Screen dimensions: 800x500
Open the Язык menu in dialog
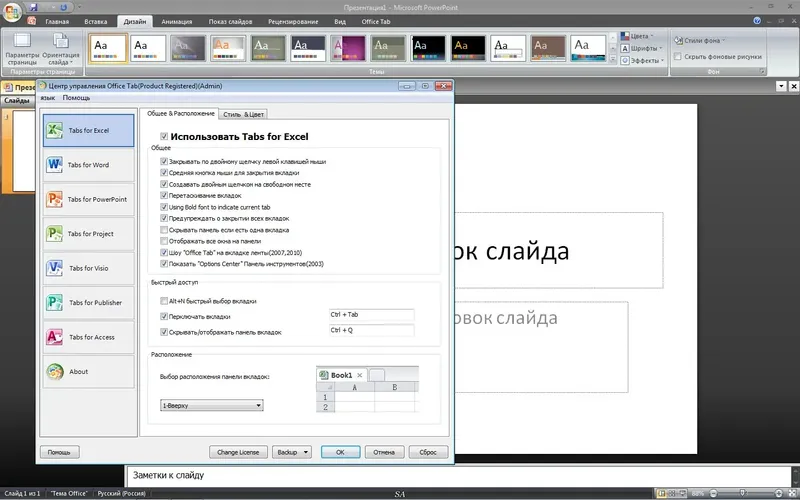tap(48, 97)
